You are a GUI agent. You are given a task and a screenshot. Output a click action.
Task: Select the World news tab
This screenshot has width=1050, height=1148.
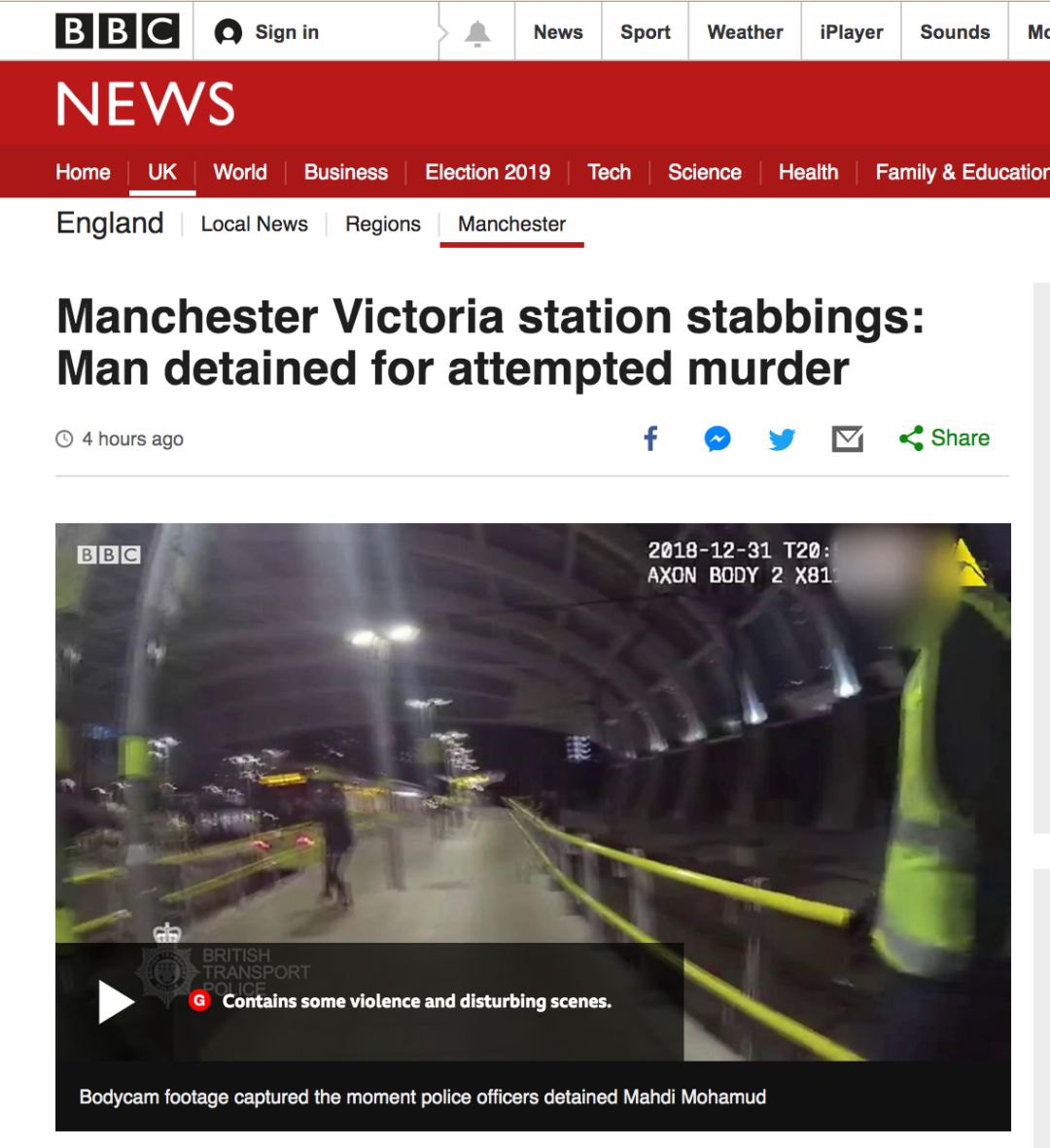pos(240,172)
